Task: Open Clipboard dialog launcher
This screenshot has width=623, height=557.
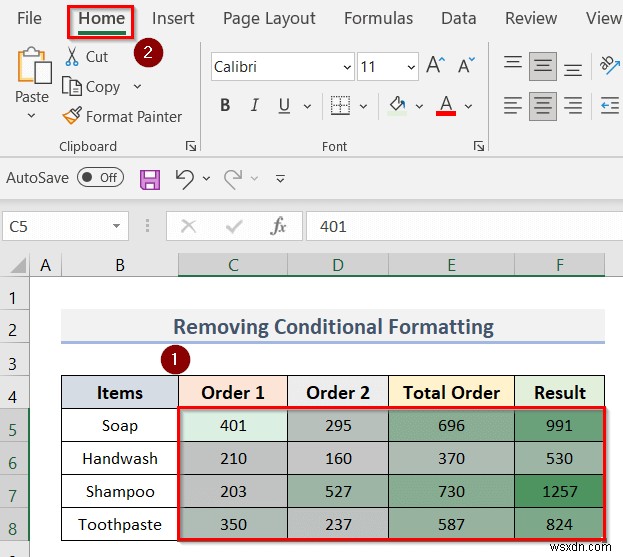Action: (191, 146)
